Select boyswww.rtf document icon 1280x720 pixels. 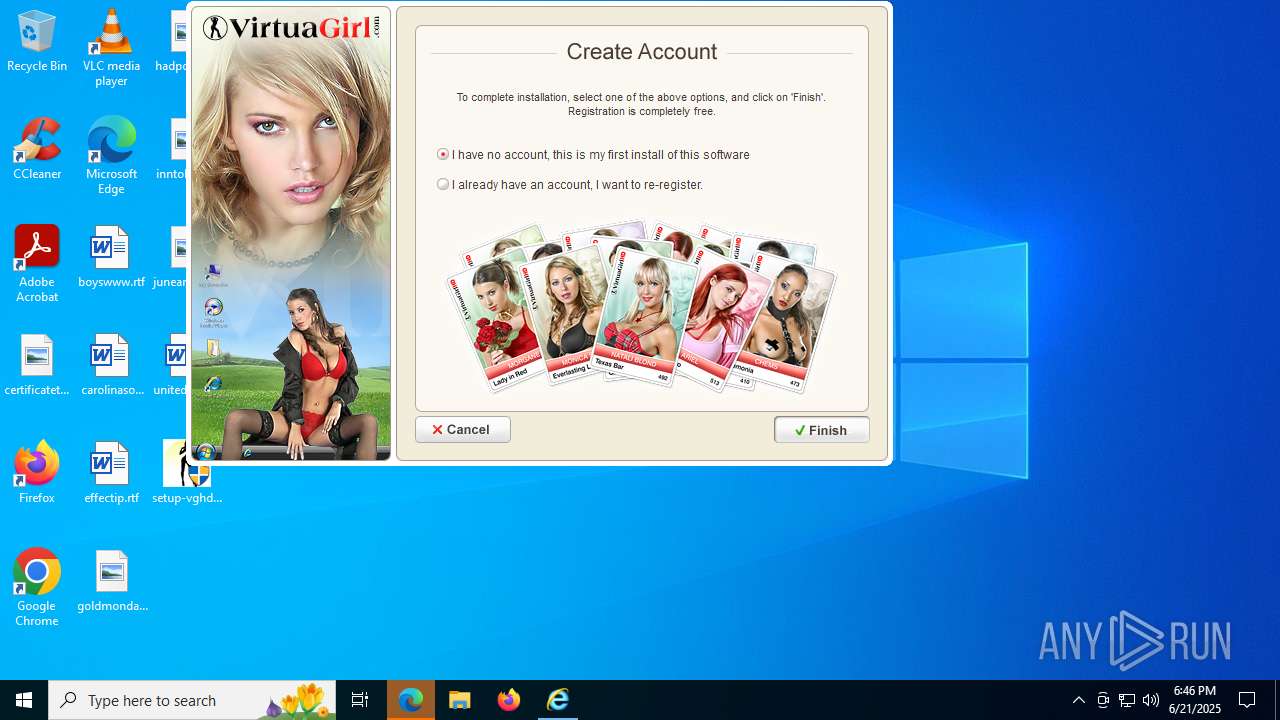[111, 258]
